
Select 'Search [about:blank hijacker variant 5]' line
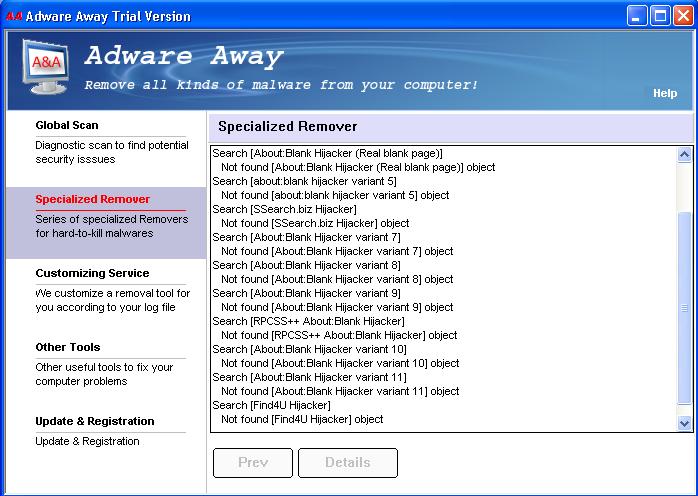304,181
